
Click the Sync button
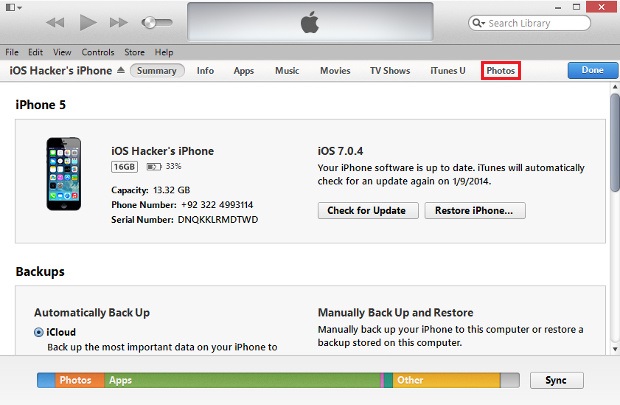[556, 380]
